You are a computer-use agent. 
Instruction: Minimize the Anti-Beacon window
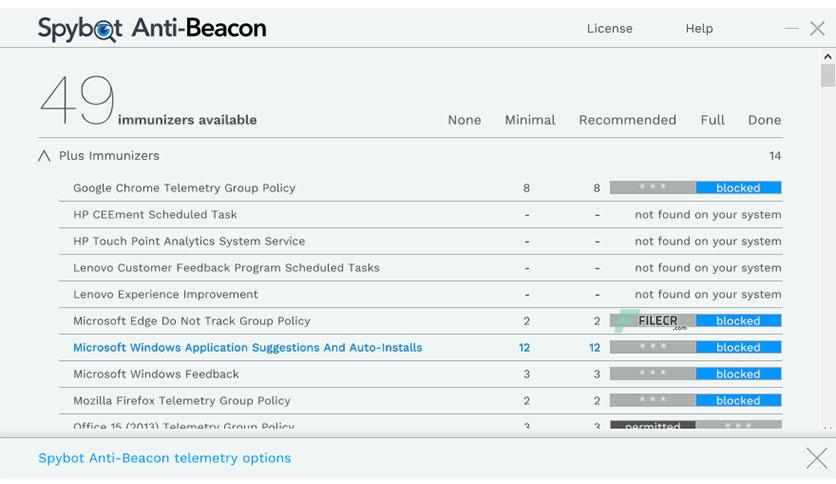point(792,28)
